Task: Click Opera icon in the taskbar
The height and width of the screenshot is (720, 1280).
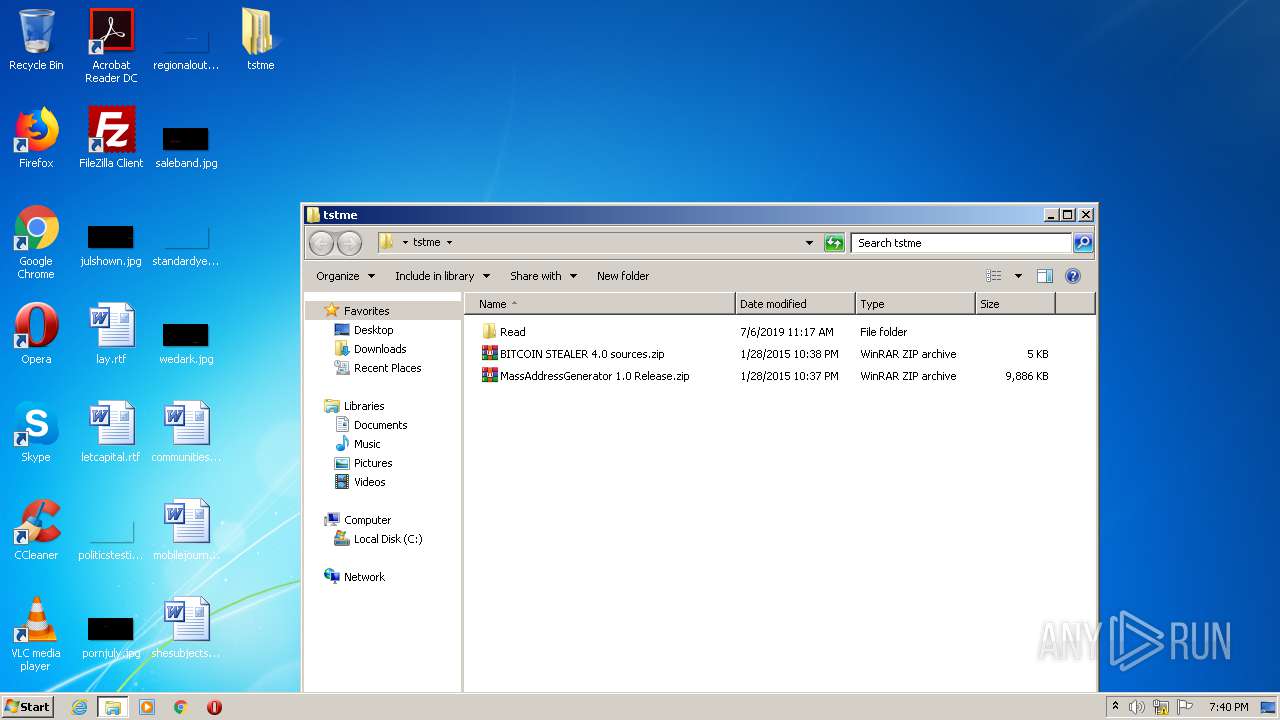Action: (214, 707)
